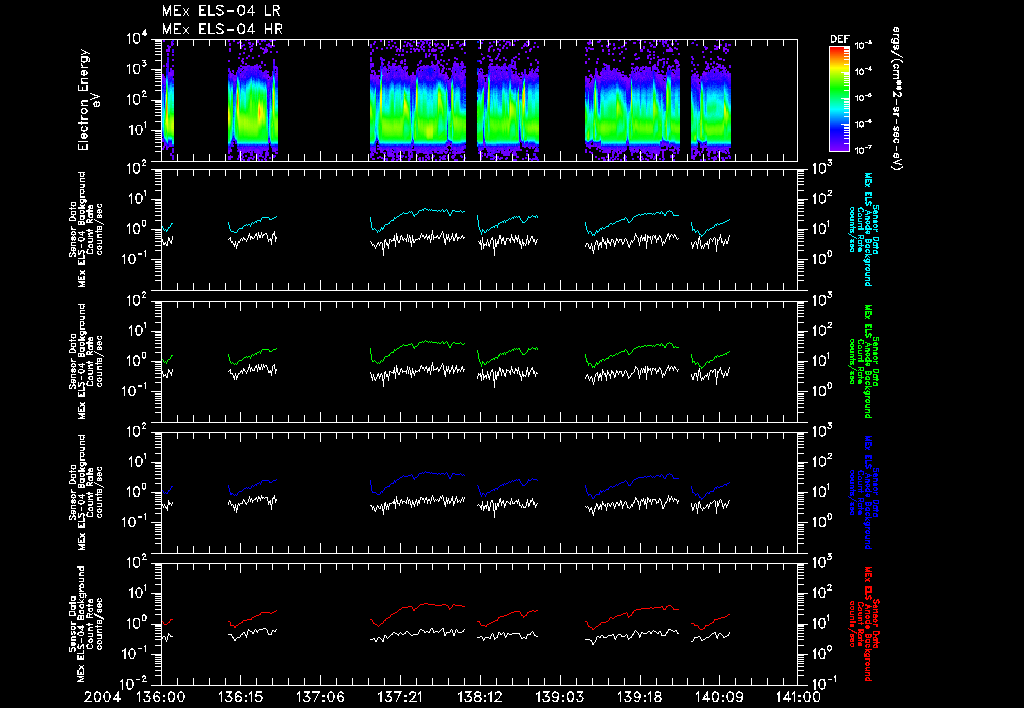The image size is (1024, 708).
Task: Select the 'Electron Energy eV' axis label
Action: (88, 100)
